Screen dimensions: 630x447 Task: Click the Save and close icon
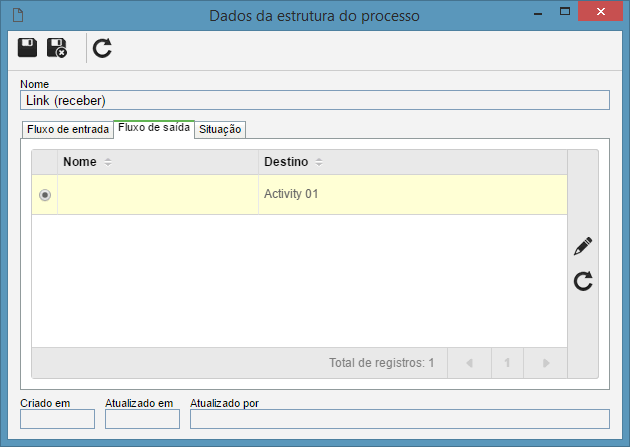click(x=57, y=48)
